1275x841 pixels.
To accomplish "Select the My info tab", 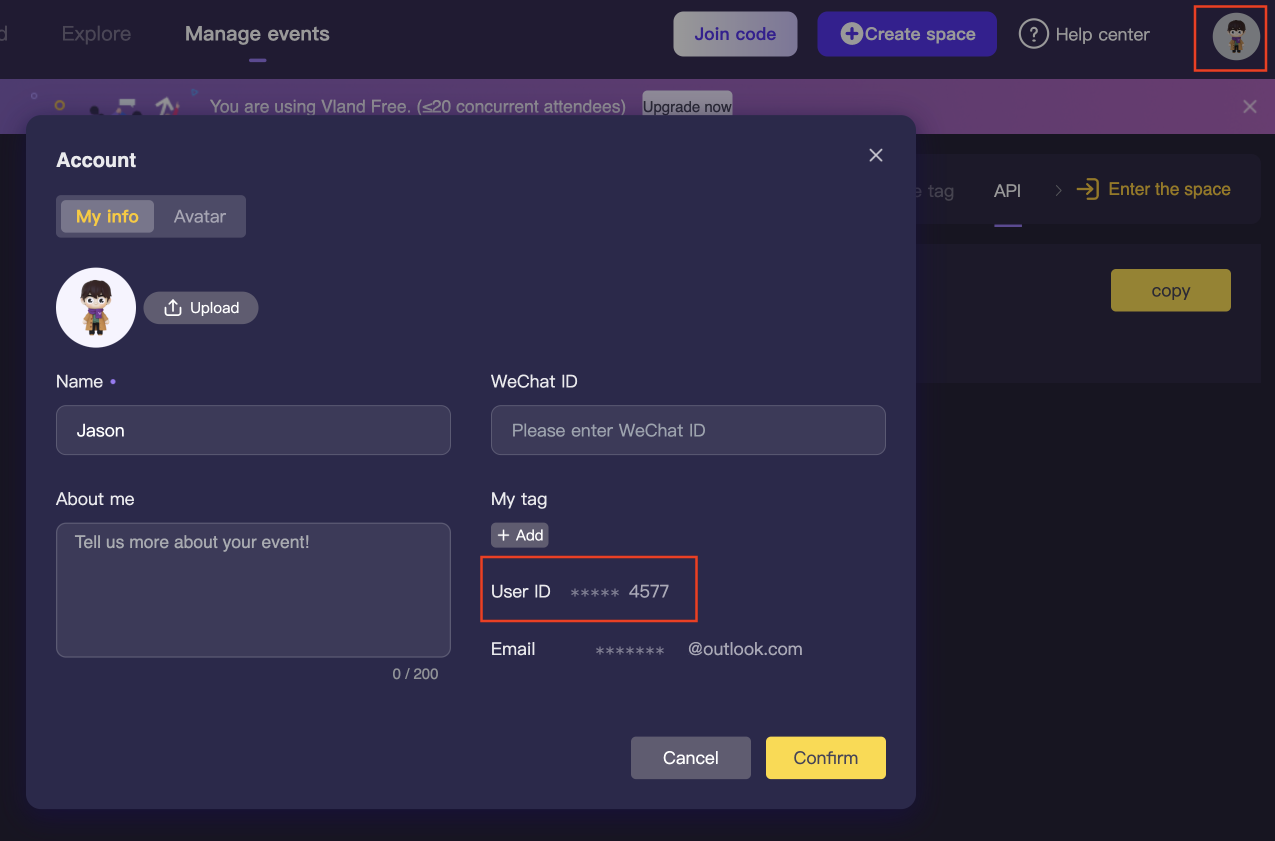I will pos(108,216).
